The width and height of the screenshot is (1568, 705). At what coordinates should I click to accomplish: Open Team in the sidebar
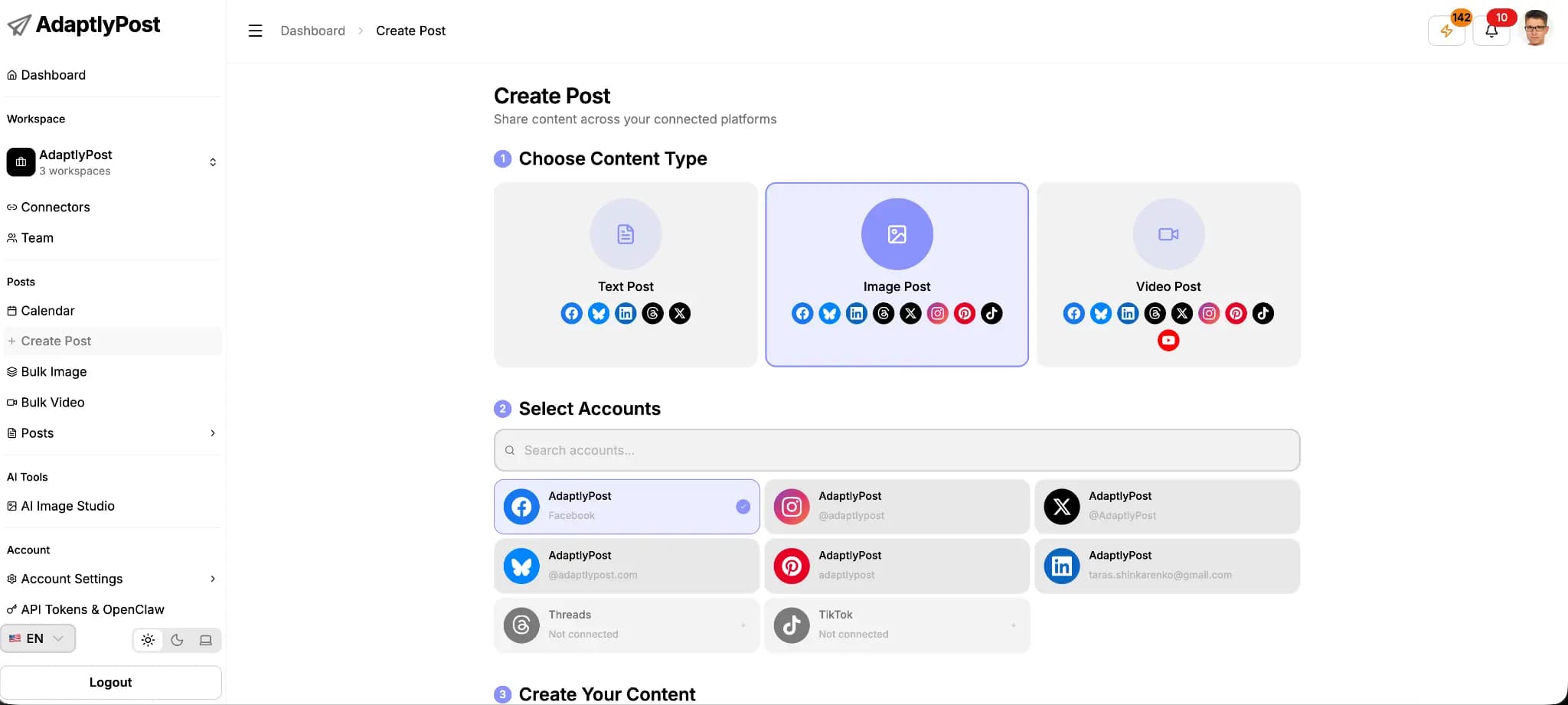(113, 238)
